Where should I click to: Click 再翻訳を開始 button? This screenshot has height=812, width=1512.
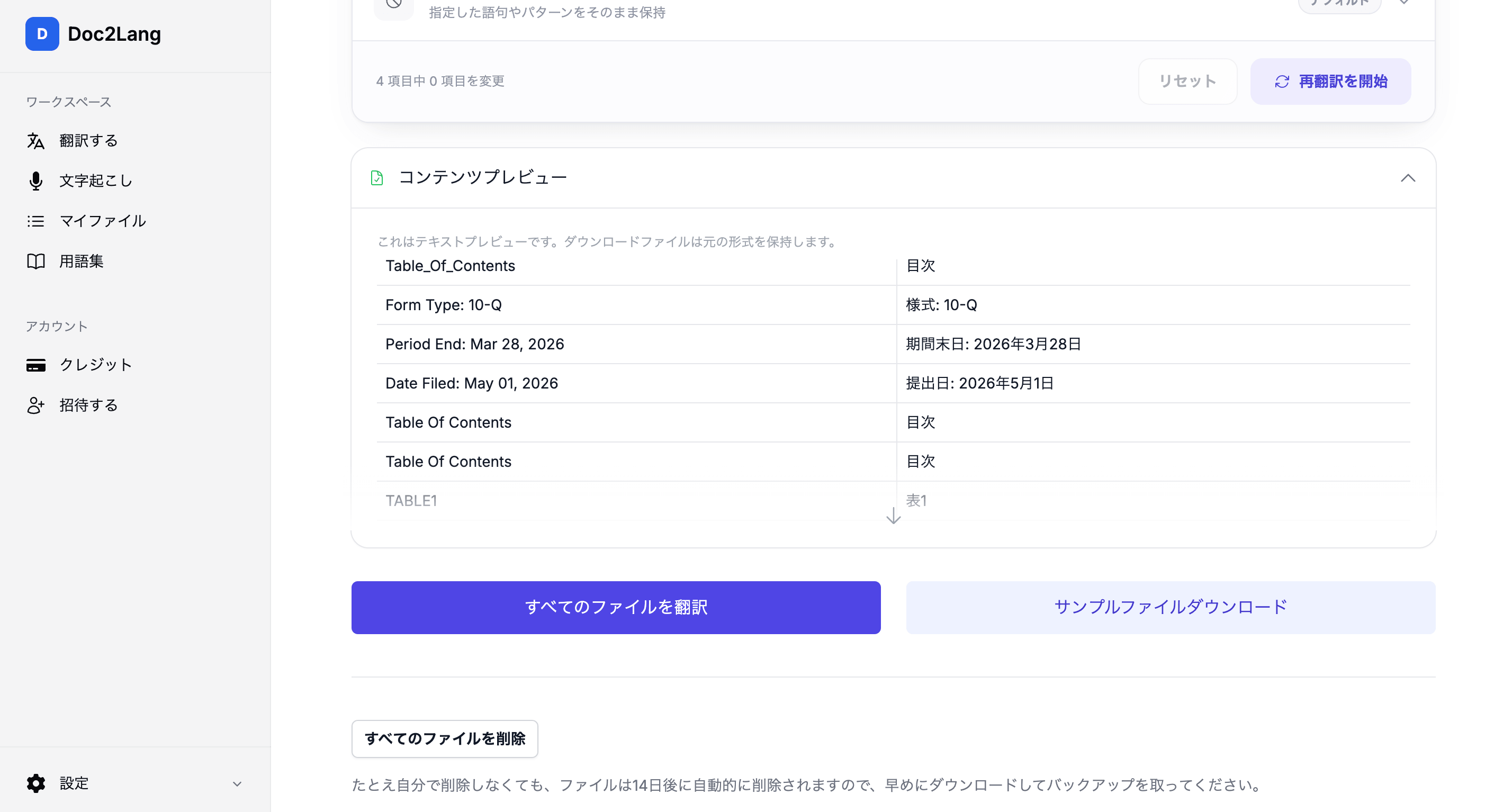[1330, 82]
